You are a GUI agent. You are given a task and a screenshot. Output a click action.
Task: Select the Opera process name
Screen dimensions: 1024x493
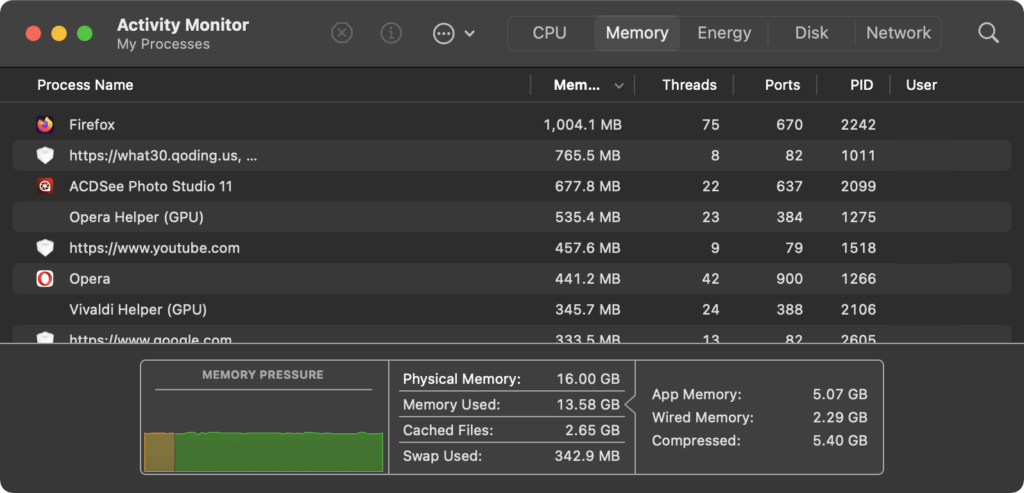point(89,279)
